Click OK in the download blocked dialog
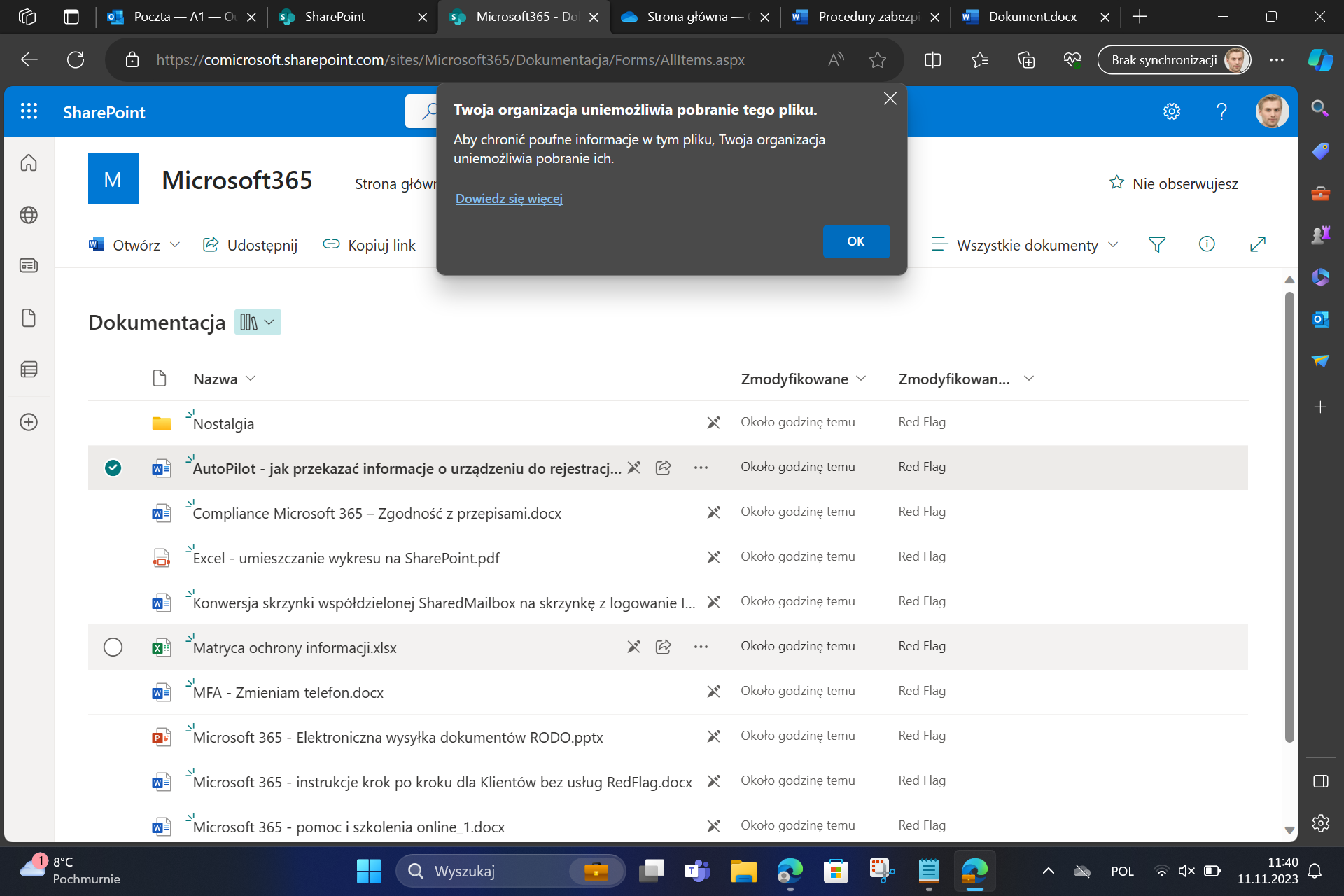Image resolution: width=1344 pixels, height=896 pixels. click(856, 241)
